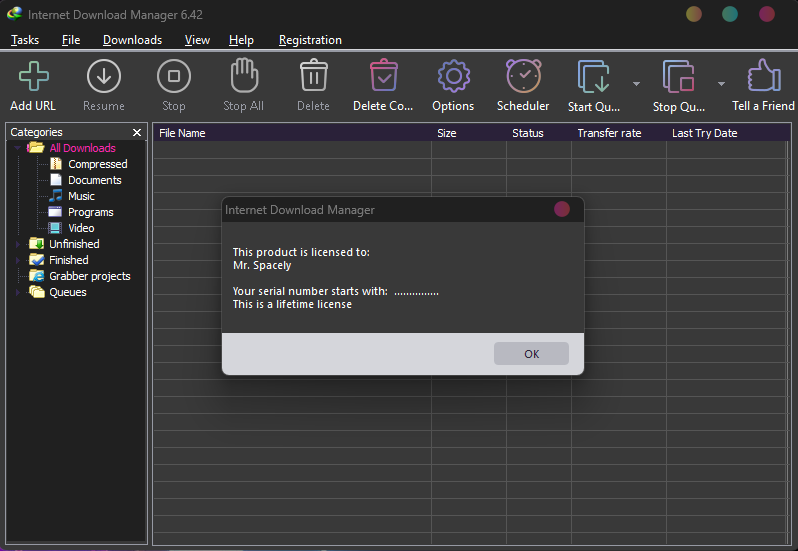This screenshot has width=798, height=551.
Task: Click the Unfinished folder icon
Action: coord(37,244)
